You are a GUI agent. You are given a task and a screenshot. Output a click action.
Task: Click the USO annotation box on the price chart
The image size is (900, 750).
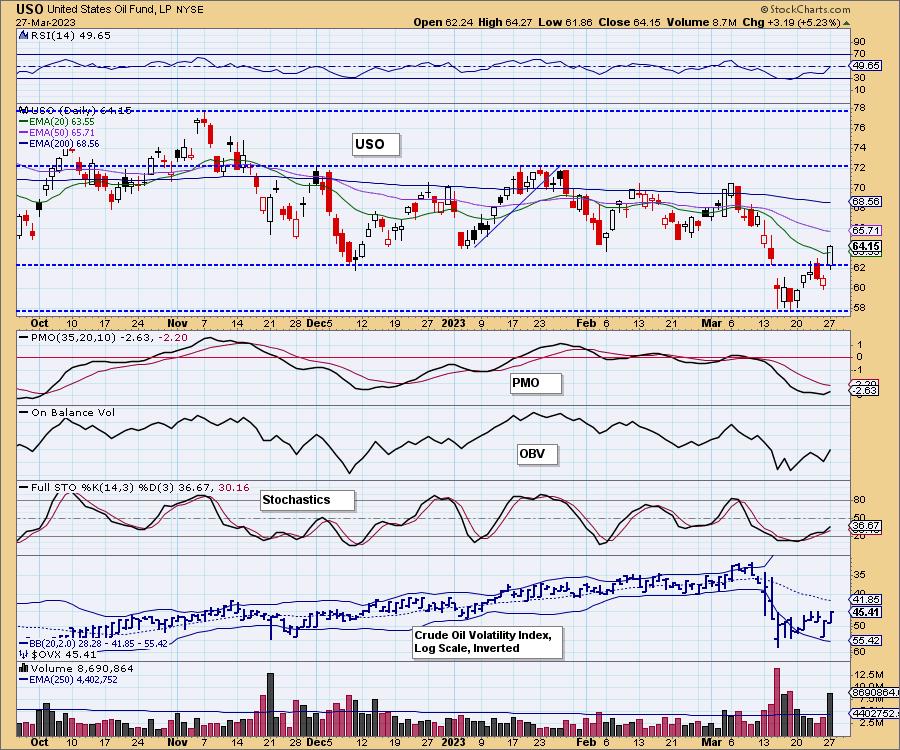(x=375, y=144)
